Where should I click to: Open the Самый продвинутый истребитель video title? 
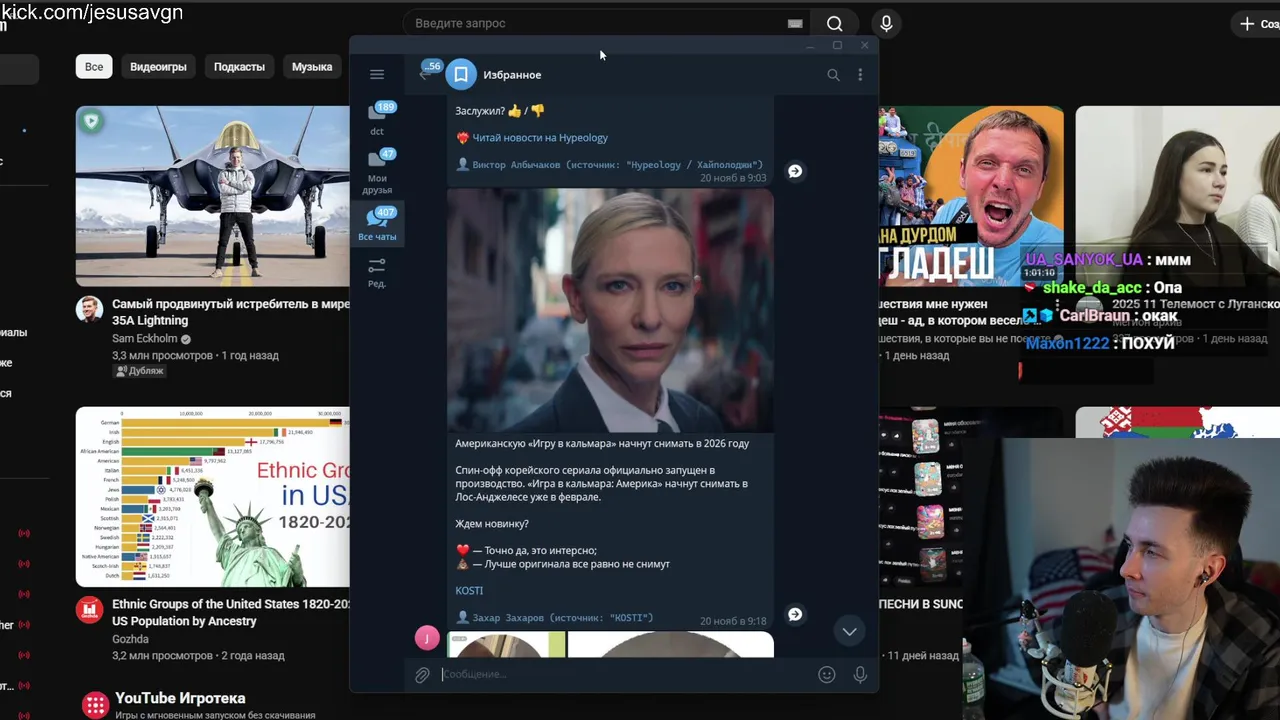coord(231,312)
